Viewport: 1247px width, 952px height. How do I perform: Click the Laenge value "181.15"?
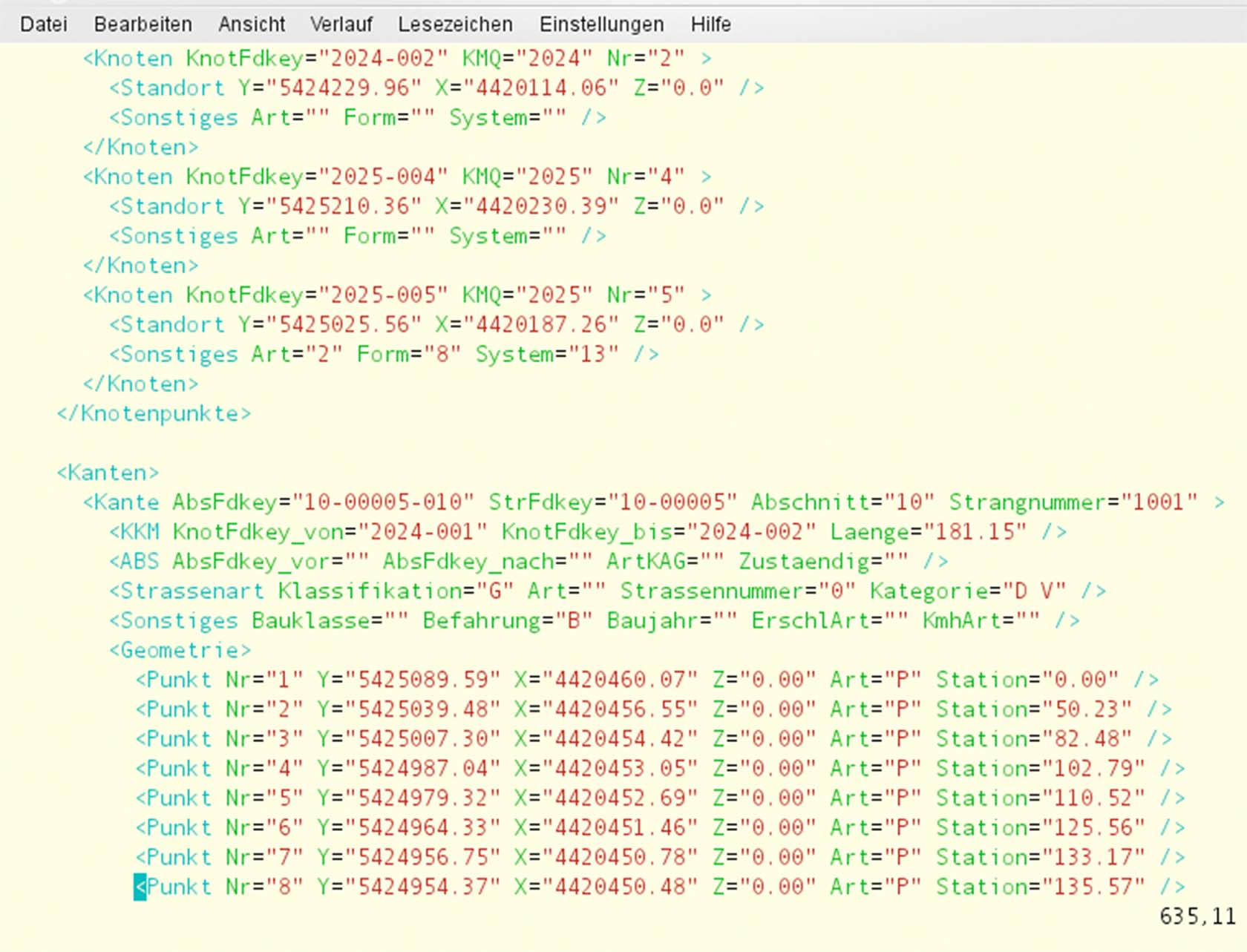coord(976,532)
